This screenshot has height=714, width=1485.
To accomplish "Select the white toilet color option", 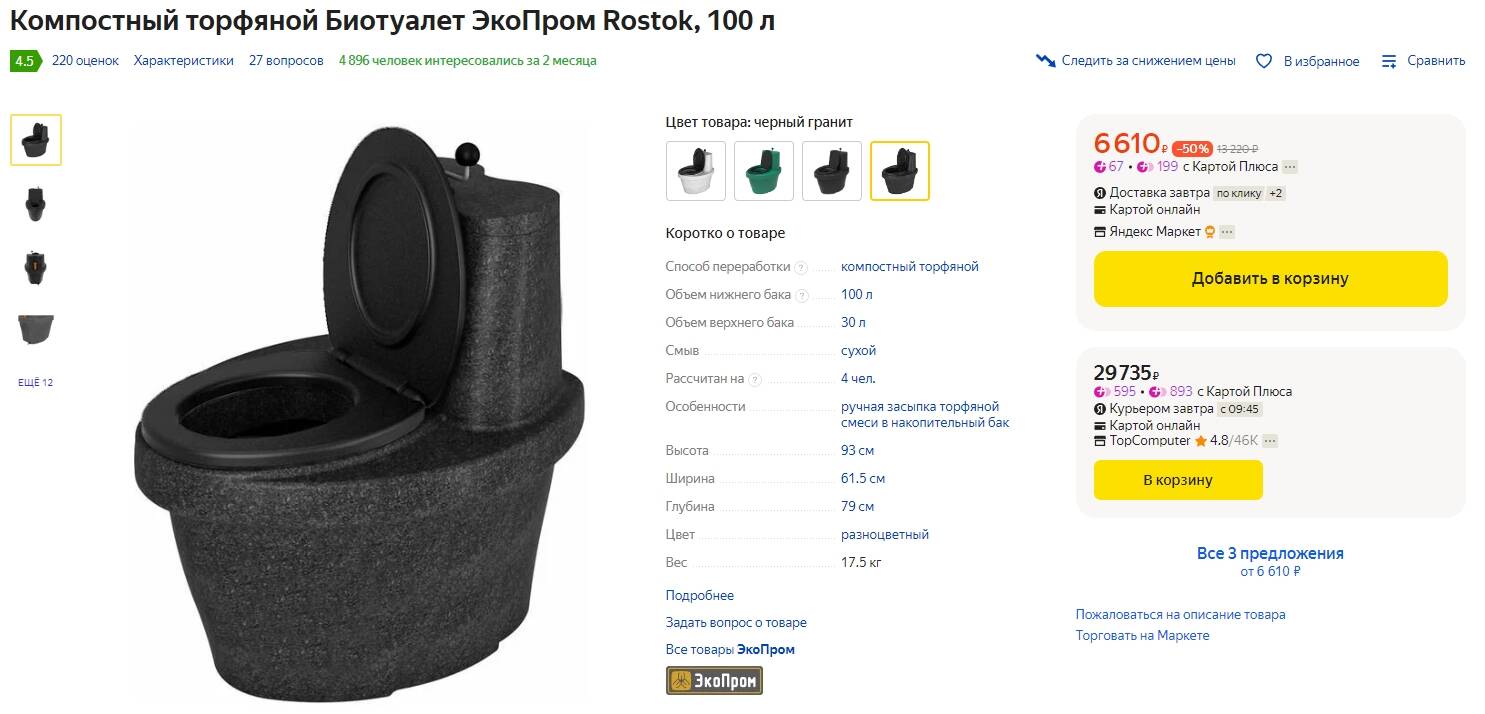I will [696, 171].
